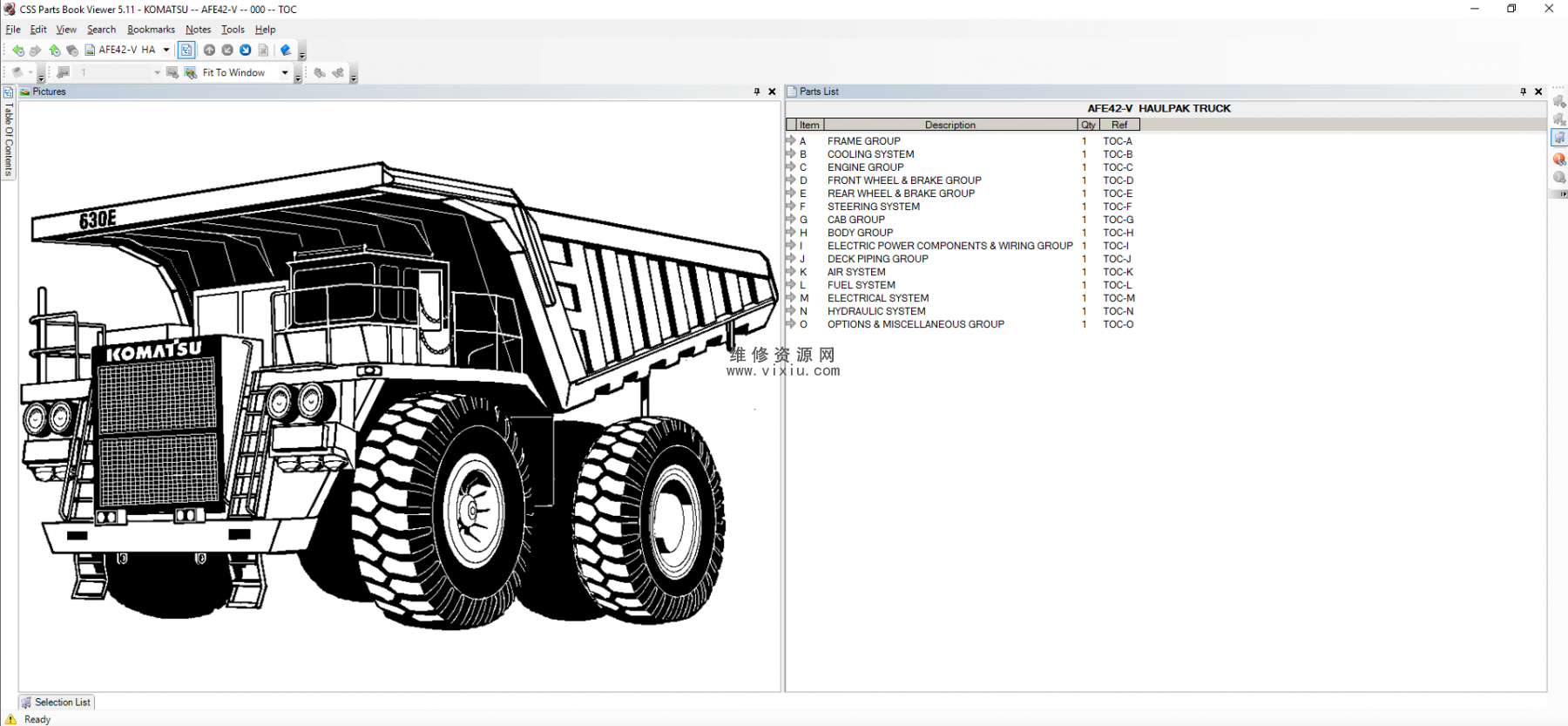The height and width of the screenshot is (726, 1568).
Task: Open the Fit To Window zoom dropdown
Action: coord(285,73)
